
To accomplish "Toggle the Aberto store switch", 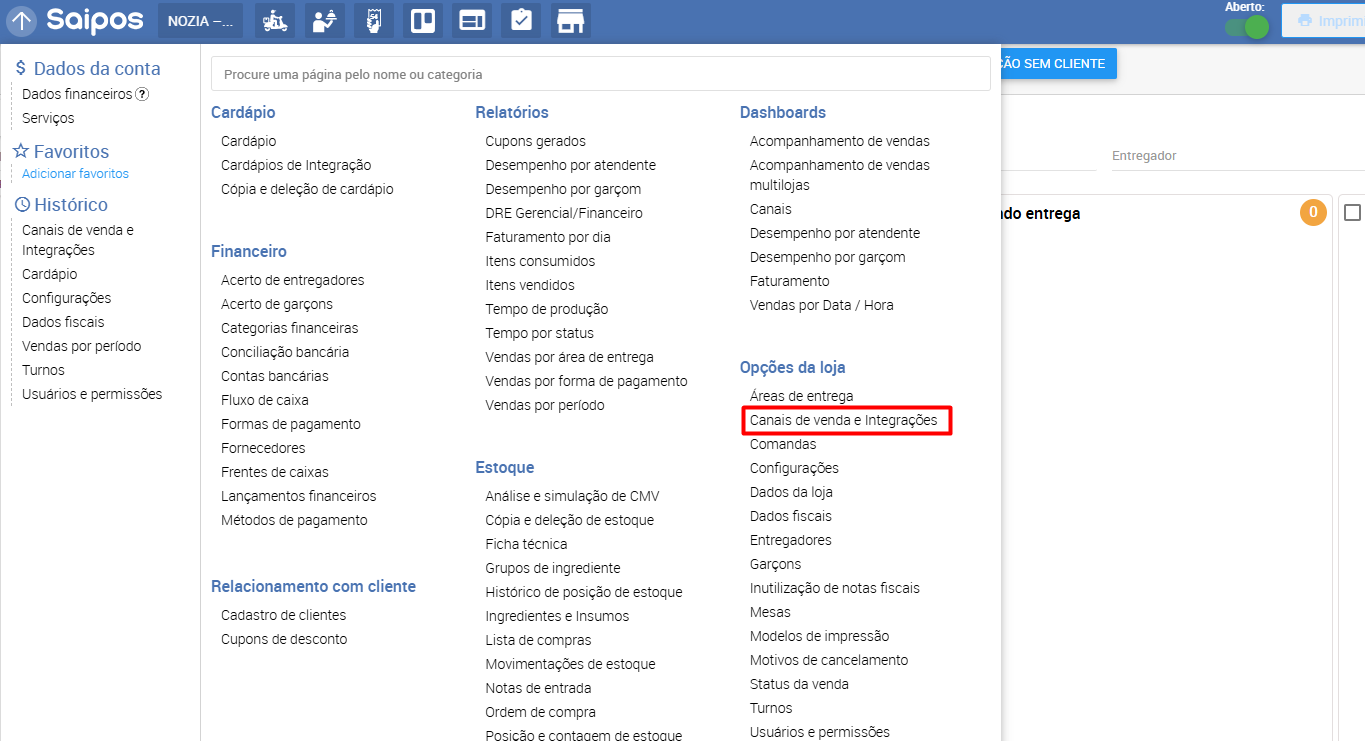I will click(1247, 27).
